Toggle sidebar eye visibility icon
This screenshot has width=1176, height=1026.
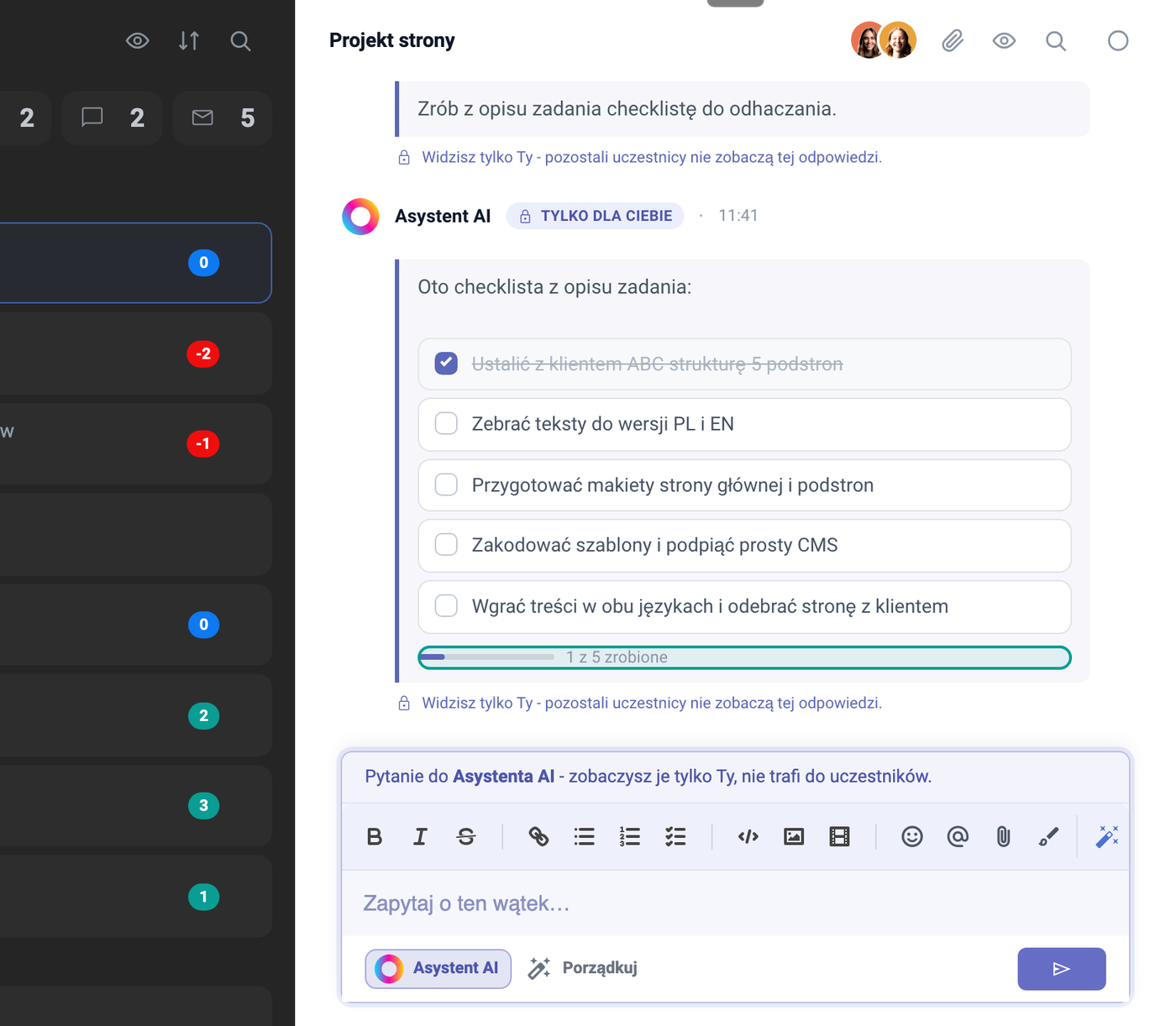pyautogui.click(x=138, y=40)
